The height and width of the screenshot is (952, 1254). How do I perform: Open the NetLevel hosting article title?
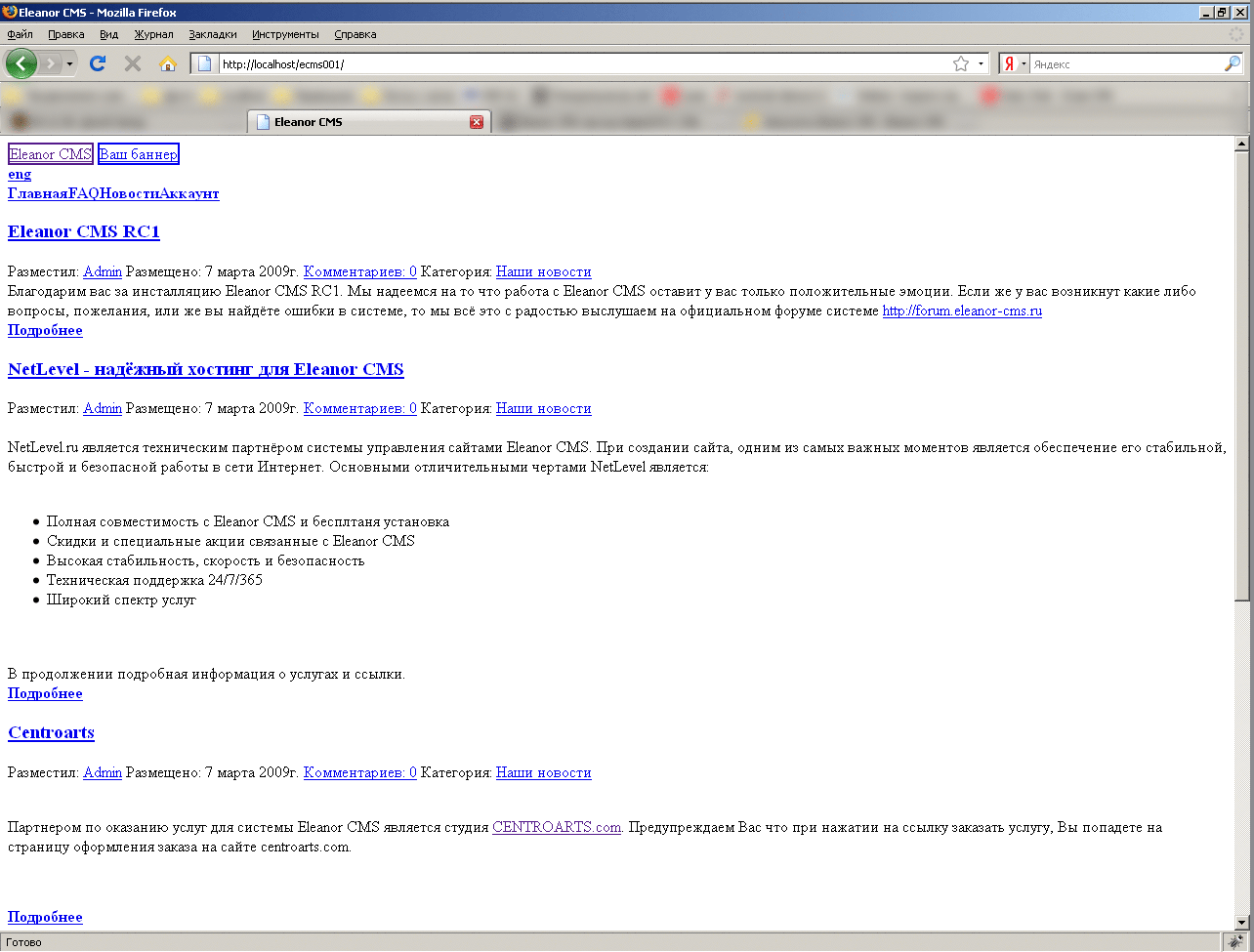(206, 369)
